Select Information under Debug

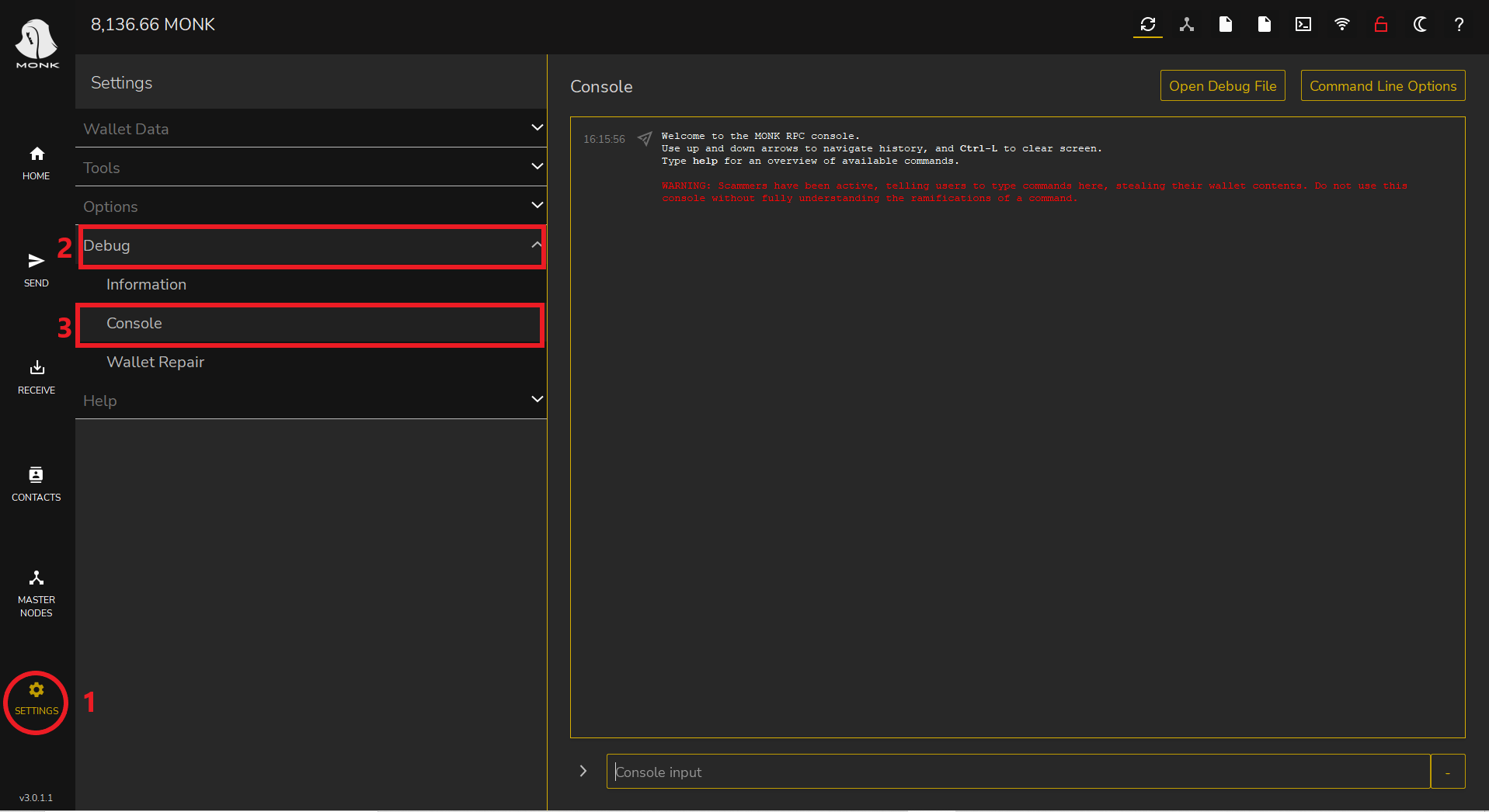coord(311,284)
